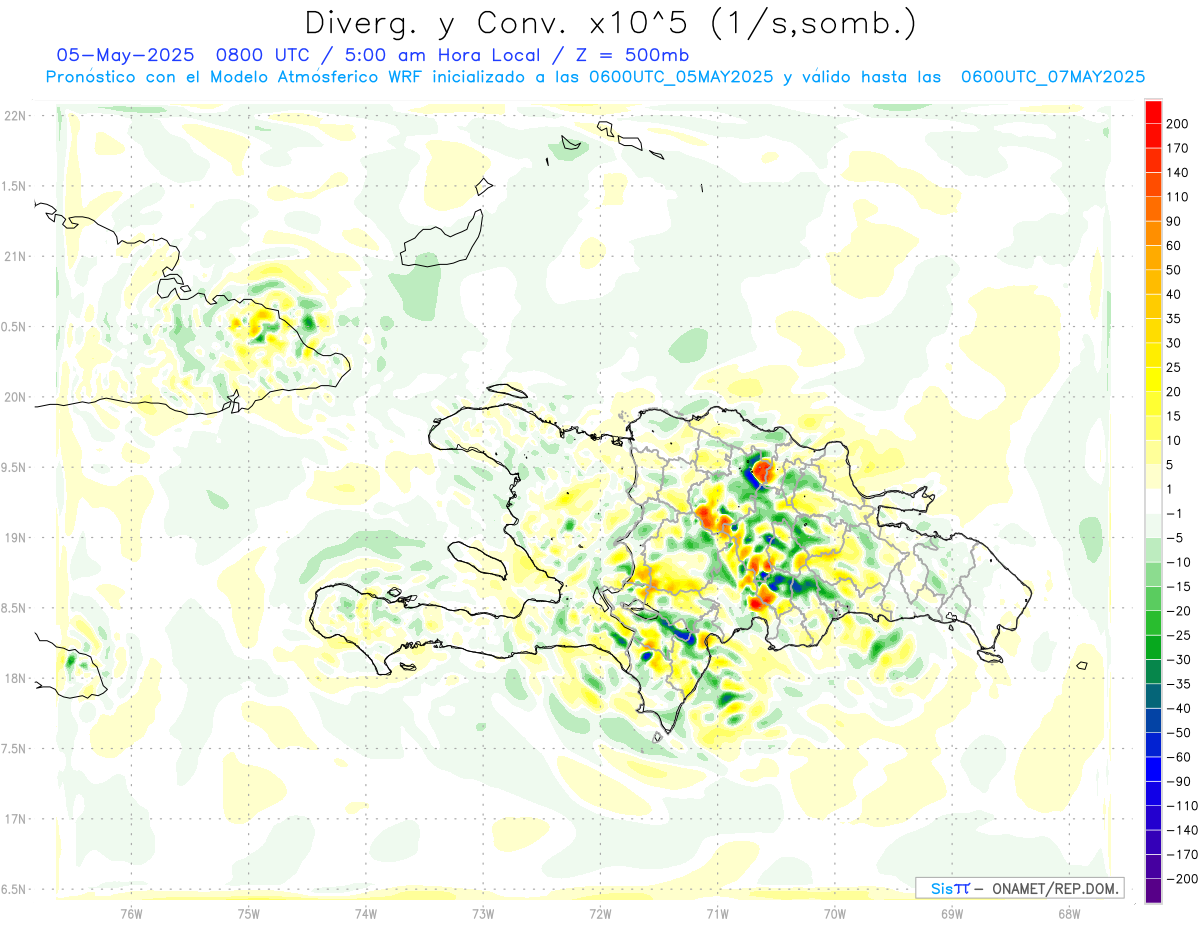This screenshot has width=1200, height=927.
Task: Click the '22N' latitude label
Action: (15, 116)
